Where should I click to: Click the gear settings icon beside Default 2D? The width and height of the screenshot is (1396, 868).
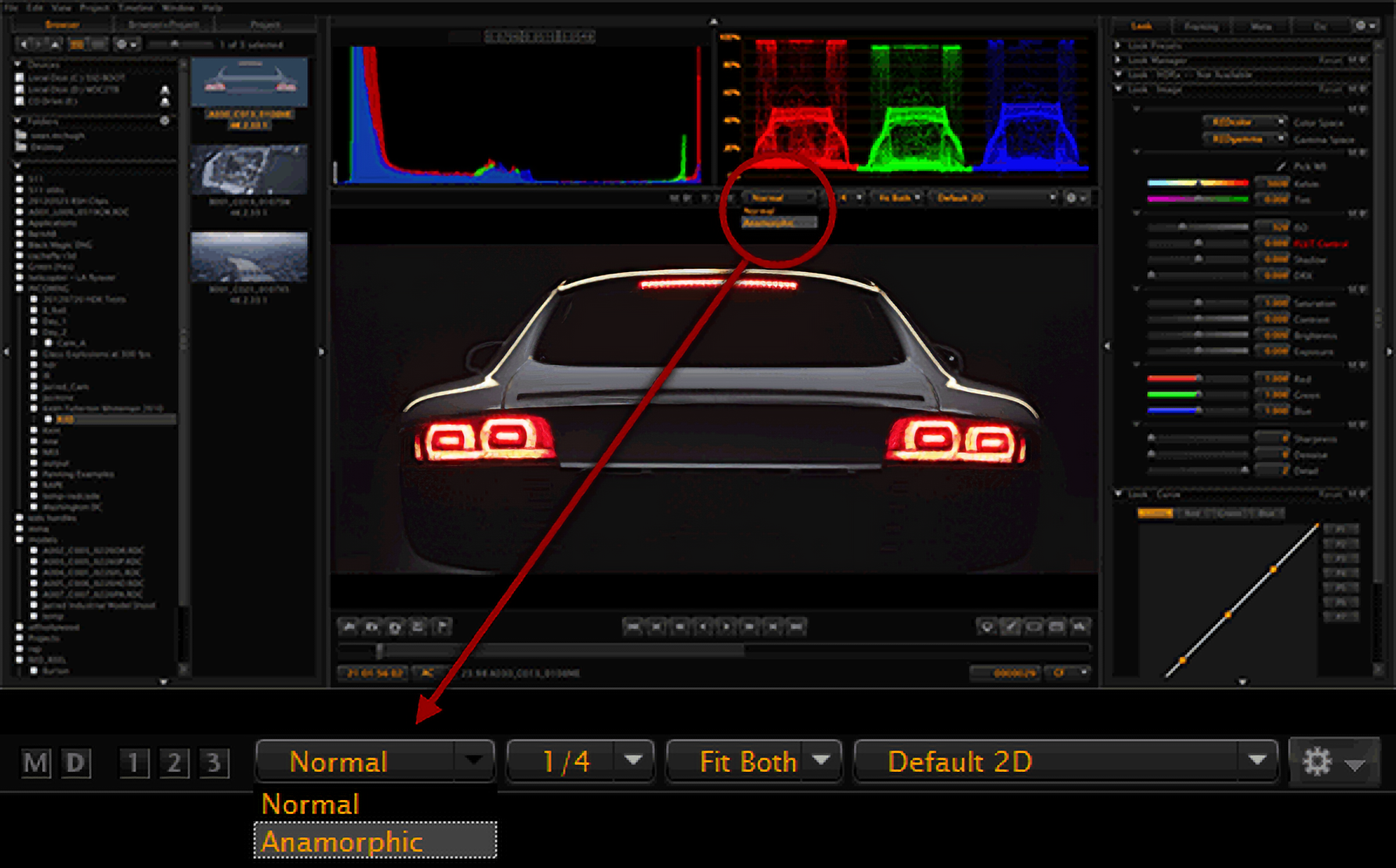click(1317, 761)
